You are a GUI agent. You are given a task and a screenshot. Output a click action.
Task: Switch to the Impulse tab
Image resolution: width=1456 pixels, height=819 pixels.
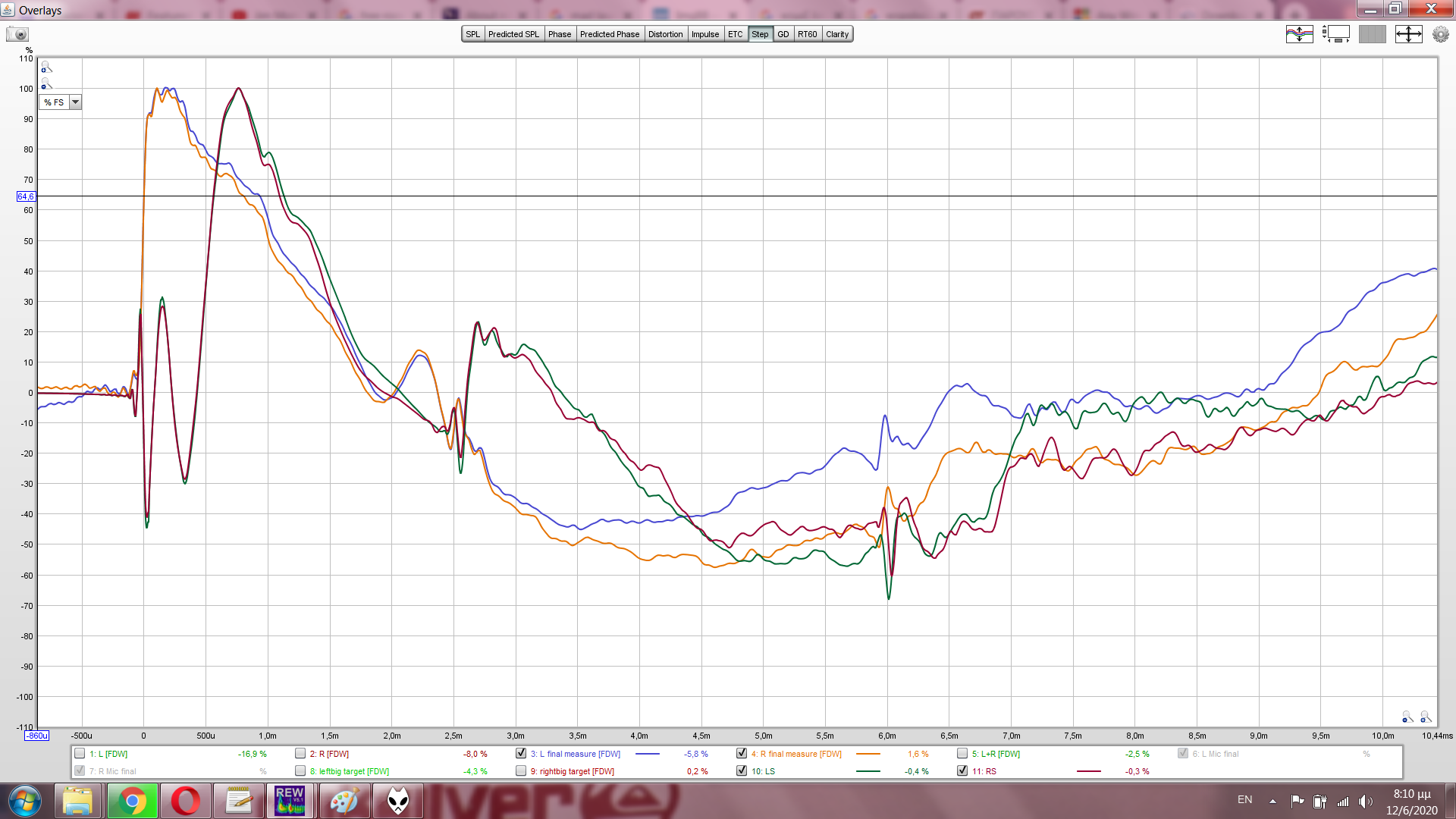tap(704, 34)
